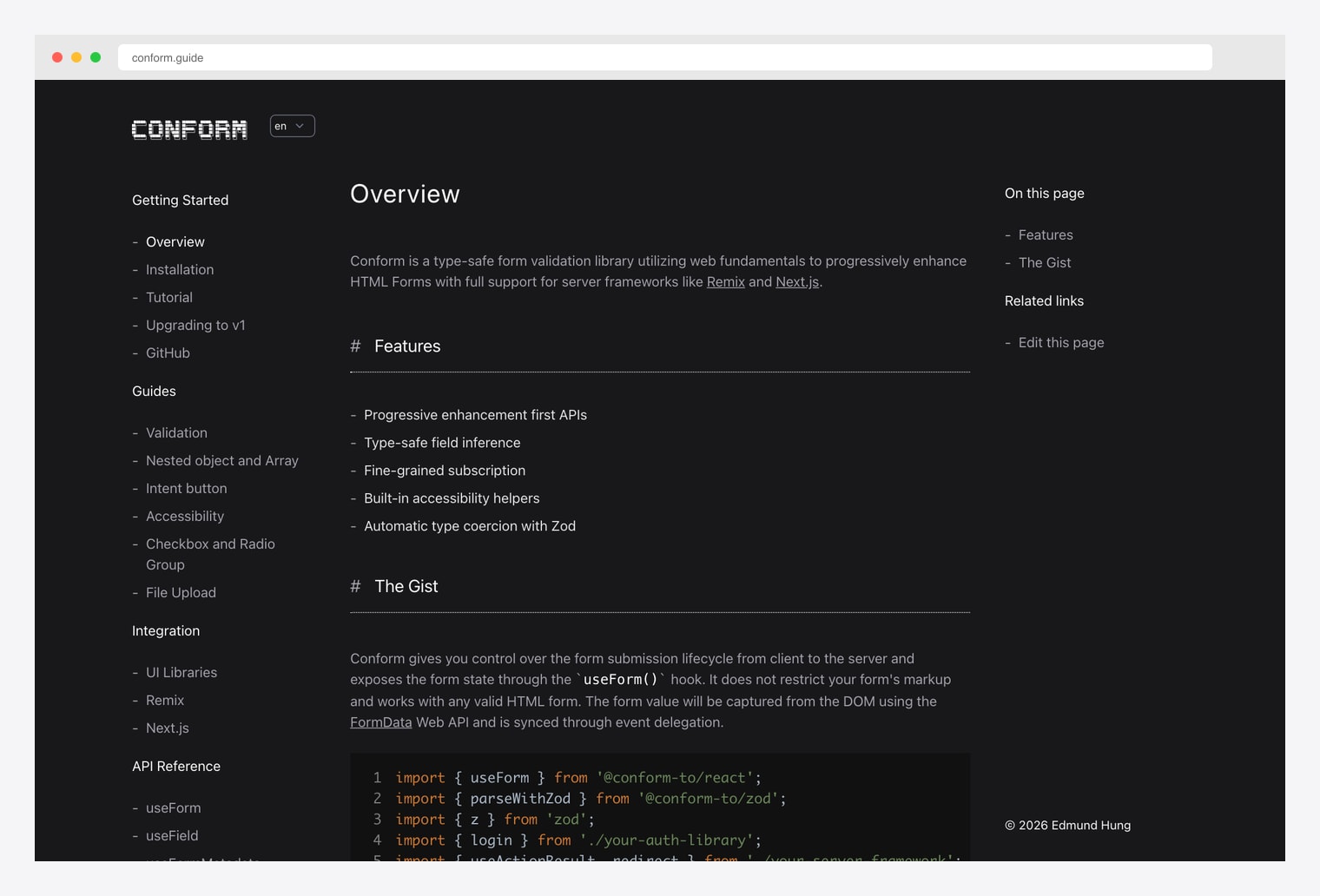
Task: Follow the Remix link in intro paragraph
Action: point(726,281)
